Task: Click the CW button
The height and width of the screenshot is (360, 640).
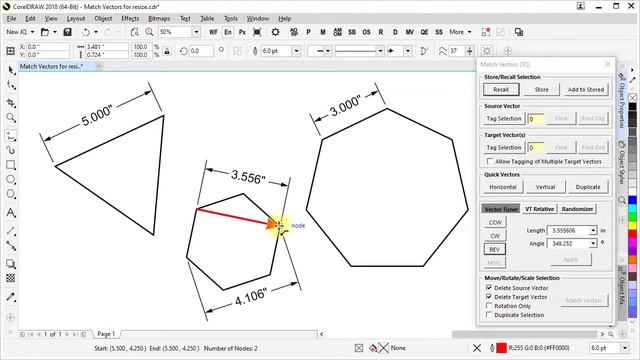Action: point(495,236)
